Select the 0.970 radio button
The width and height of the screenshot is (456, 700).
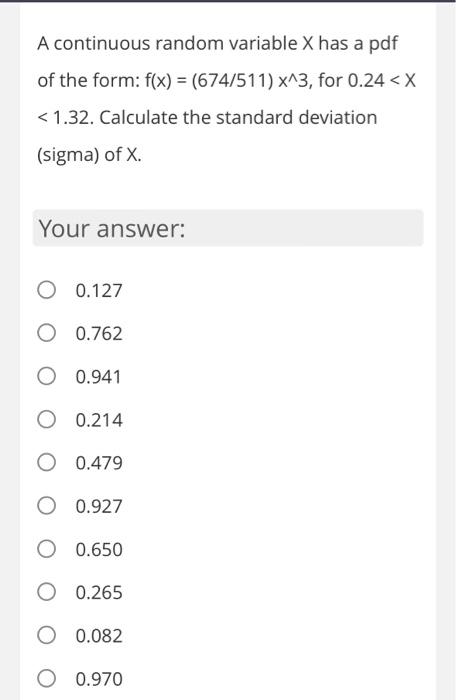[x=46, y=679]
